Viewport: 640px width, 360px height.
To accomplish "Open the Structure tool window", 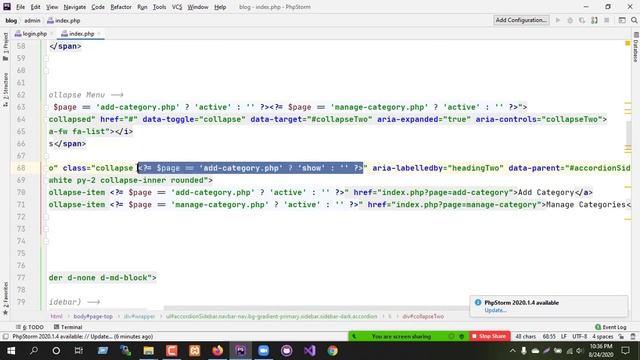I will pos(5,90).
